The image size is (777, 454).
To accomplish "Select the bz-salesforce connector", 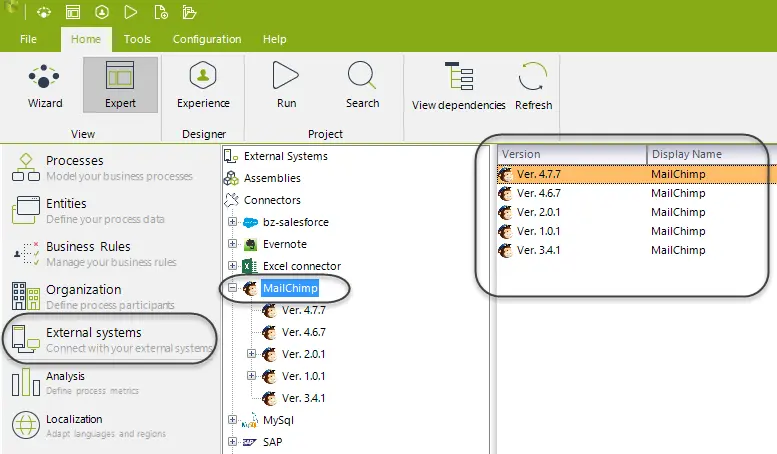I will click(295, 222).
